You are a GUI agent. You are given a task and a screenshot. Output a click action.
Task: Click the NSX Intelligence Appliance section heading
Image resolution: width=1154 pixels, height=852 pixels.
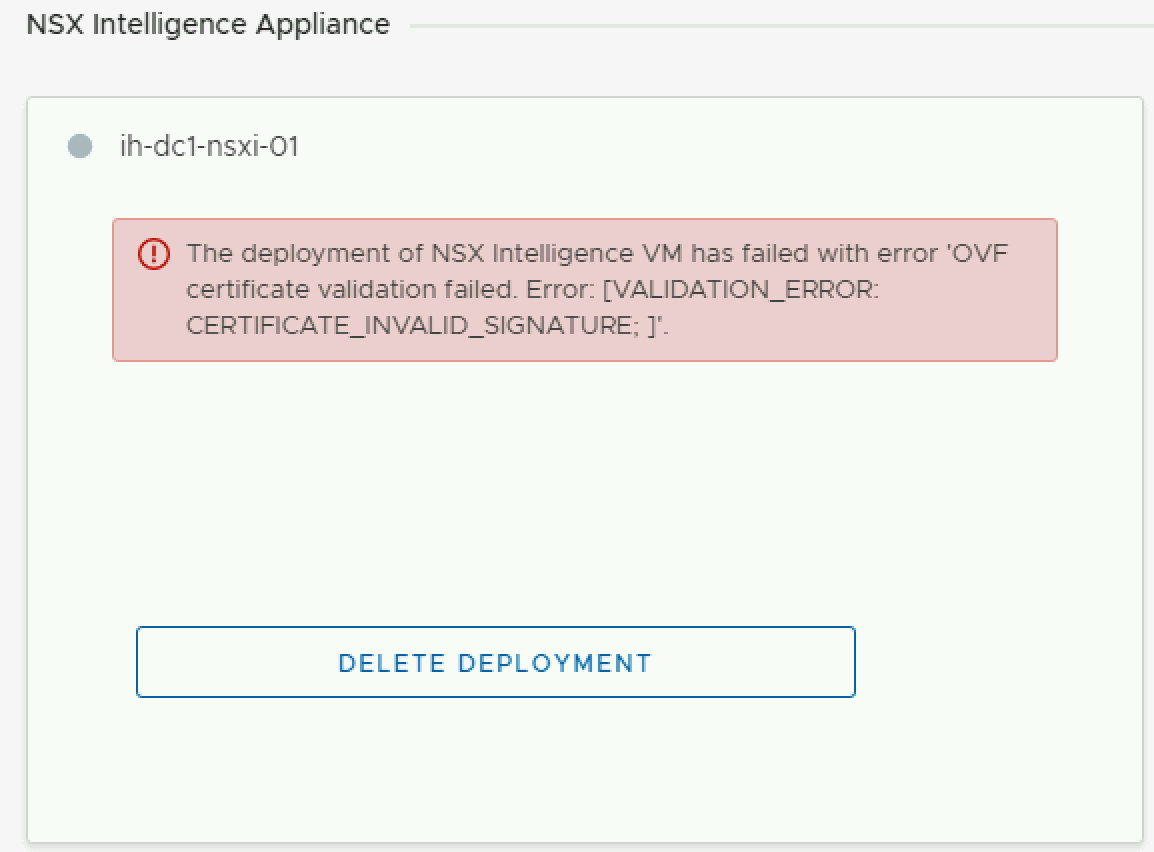pos(208,24)
